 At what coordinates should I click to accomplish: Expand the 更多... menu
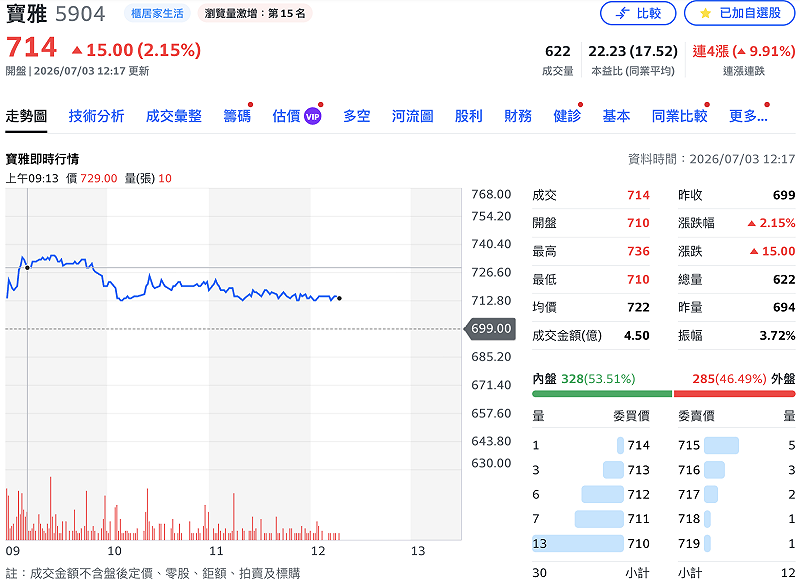(x=748, y=116)
